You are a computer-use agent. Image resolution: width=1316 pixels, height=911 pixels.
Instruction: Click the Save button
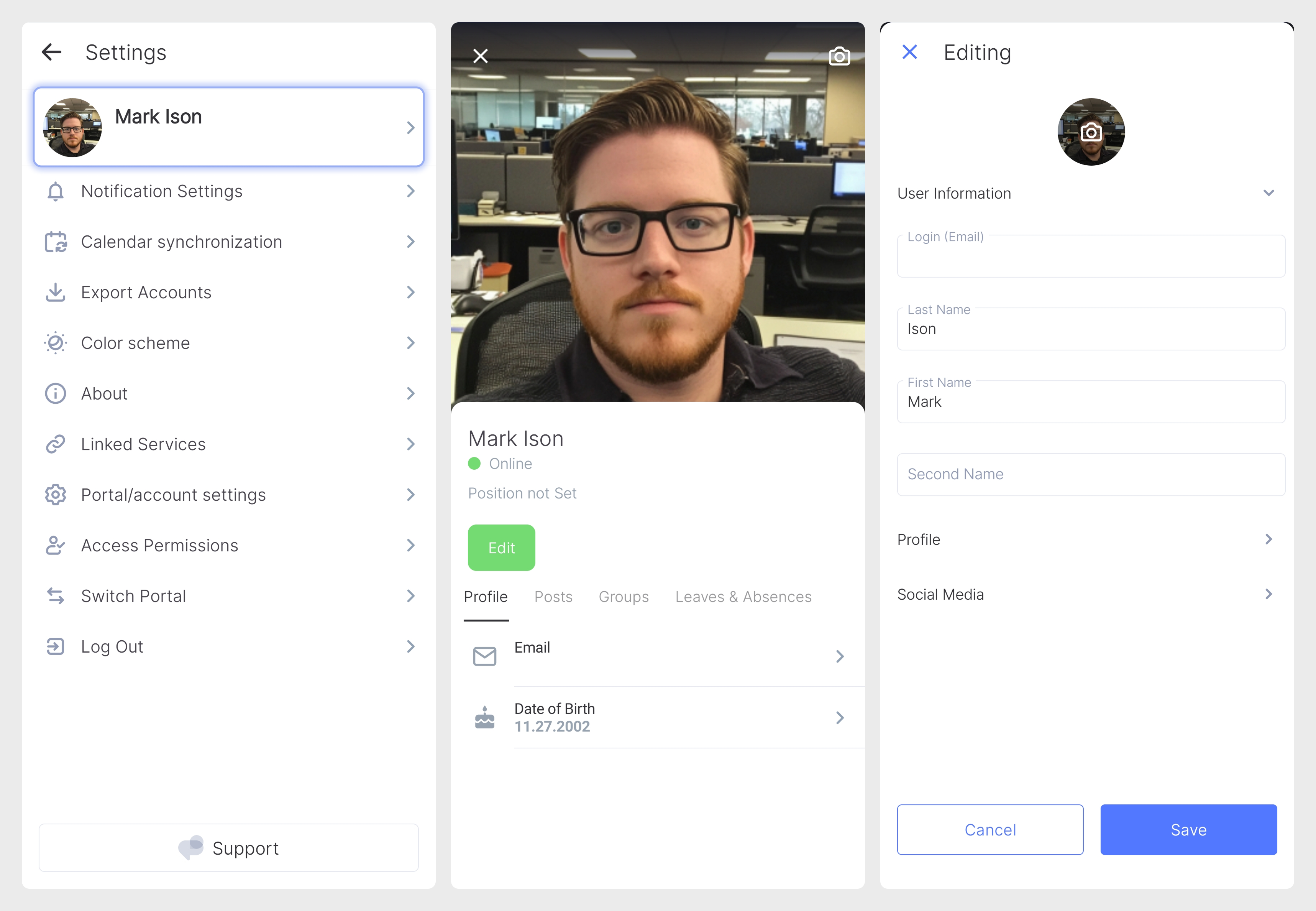coord(1189,830)
